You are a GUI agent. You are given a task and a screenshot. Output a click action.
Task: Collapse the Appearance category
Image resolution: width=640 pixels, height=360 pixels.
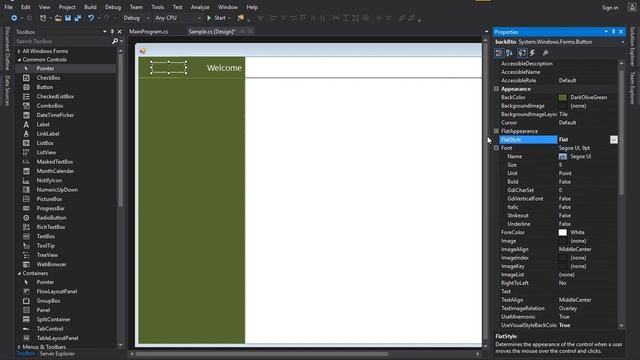point(496,89)
